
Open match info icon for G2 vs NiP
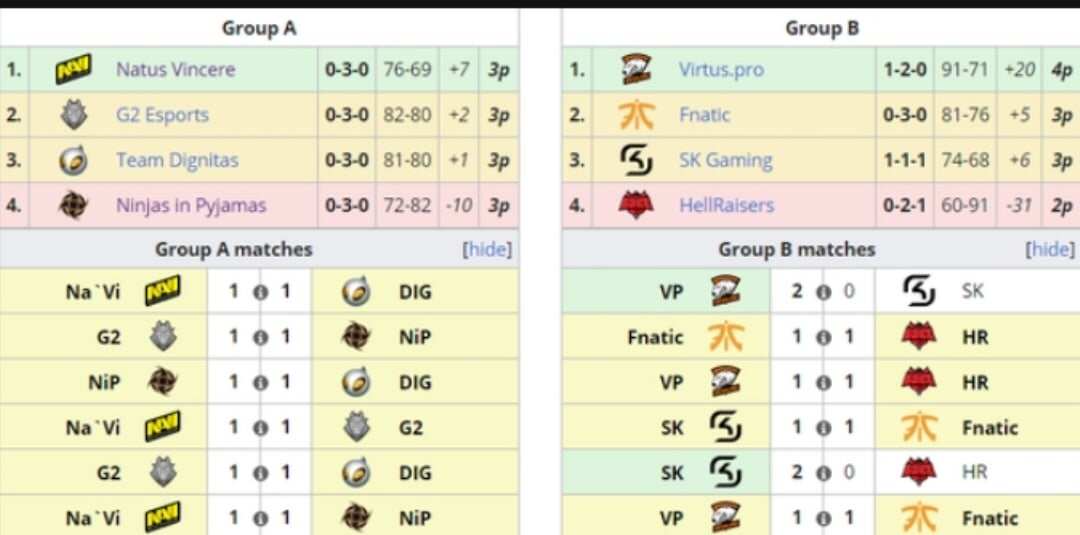(x=260, y=337)
